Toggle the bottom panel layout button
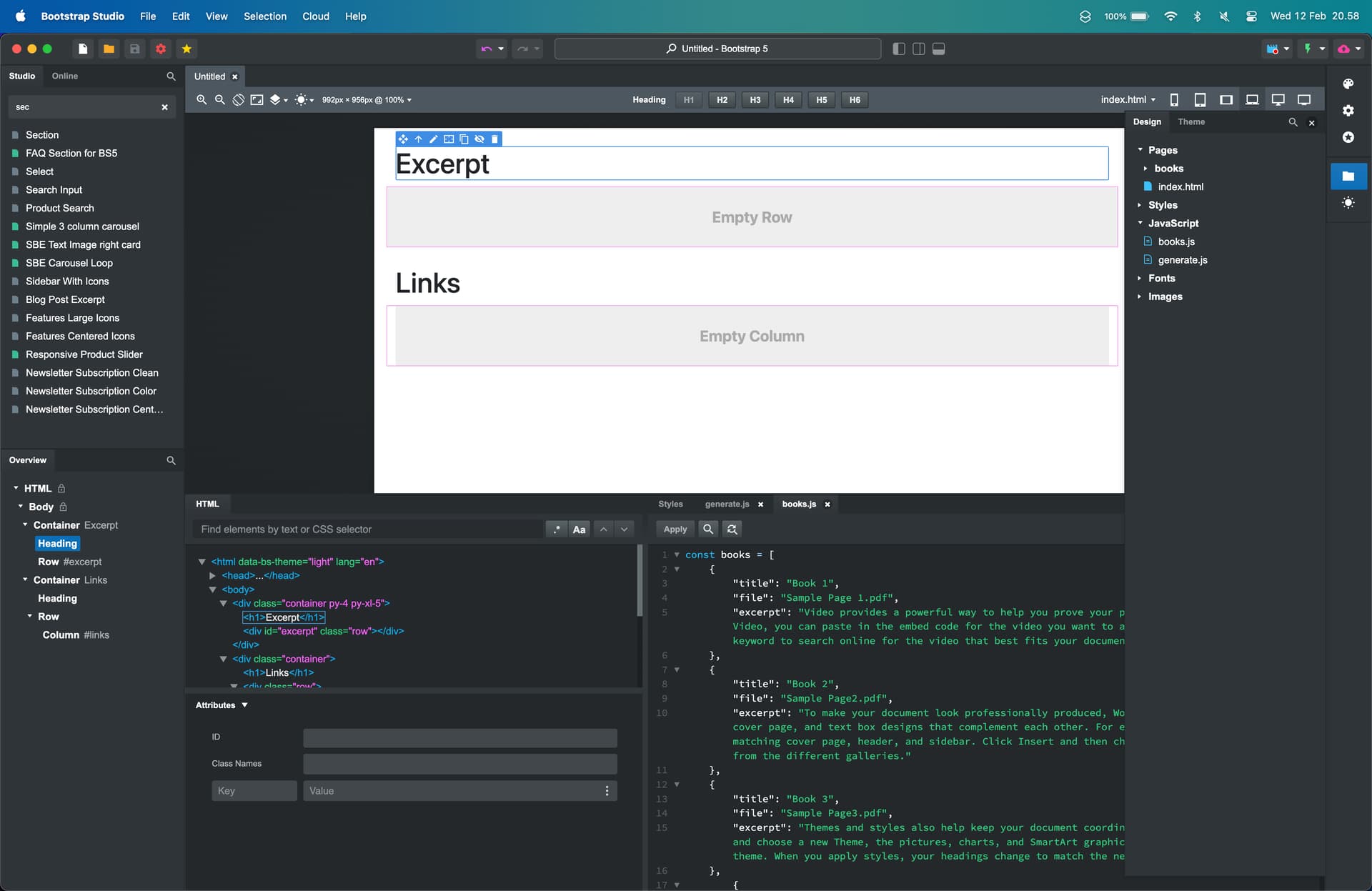 click(x=939, y=49)
